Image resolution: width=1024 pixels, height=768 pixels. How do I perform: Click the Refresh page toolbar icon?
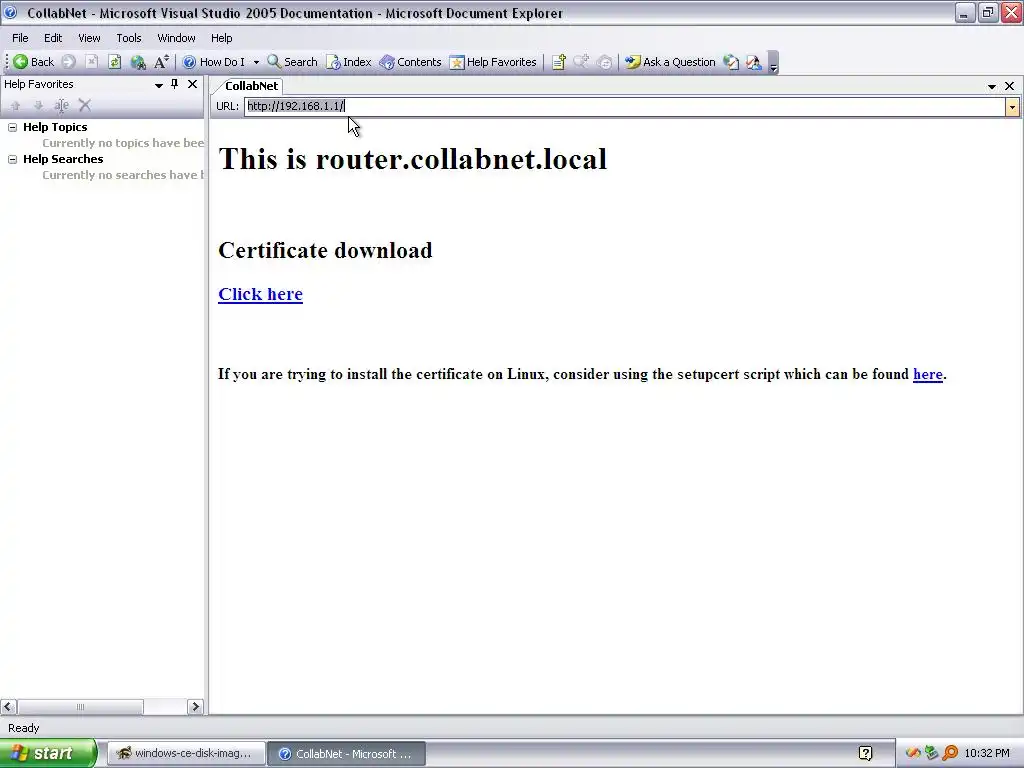click(114, 62)
